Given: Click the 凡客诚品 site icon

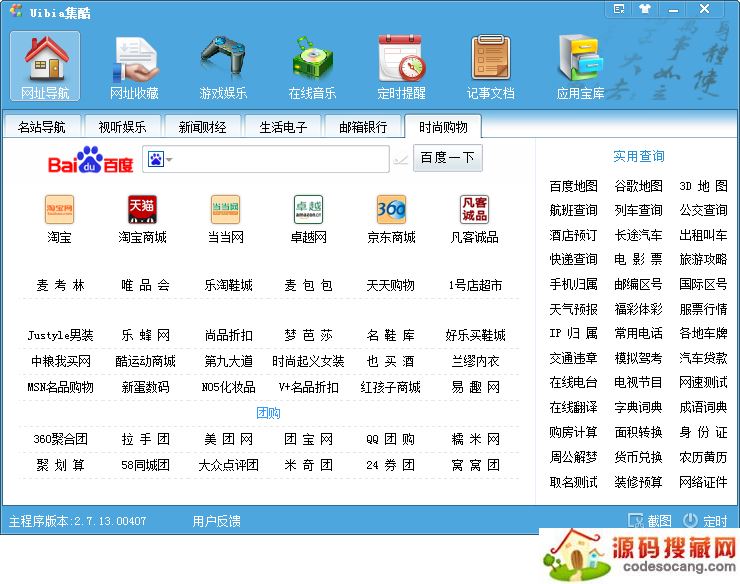Looking at the screenshot, I should [x=474, y=209].
